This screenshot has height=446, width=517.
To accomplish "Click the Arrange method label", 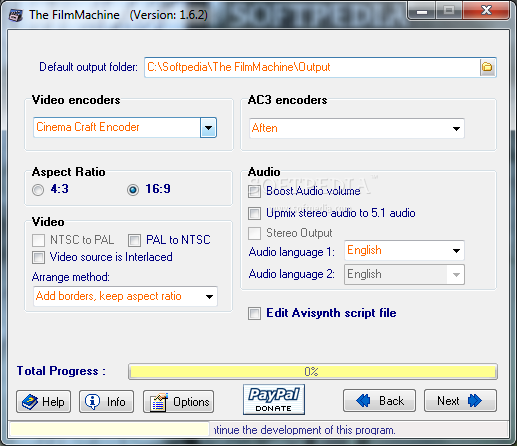I will click(x=71, y=277).
